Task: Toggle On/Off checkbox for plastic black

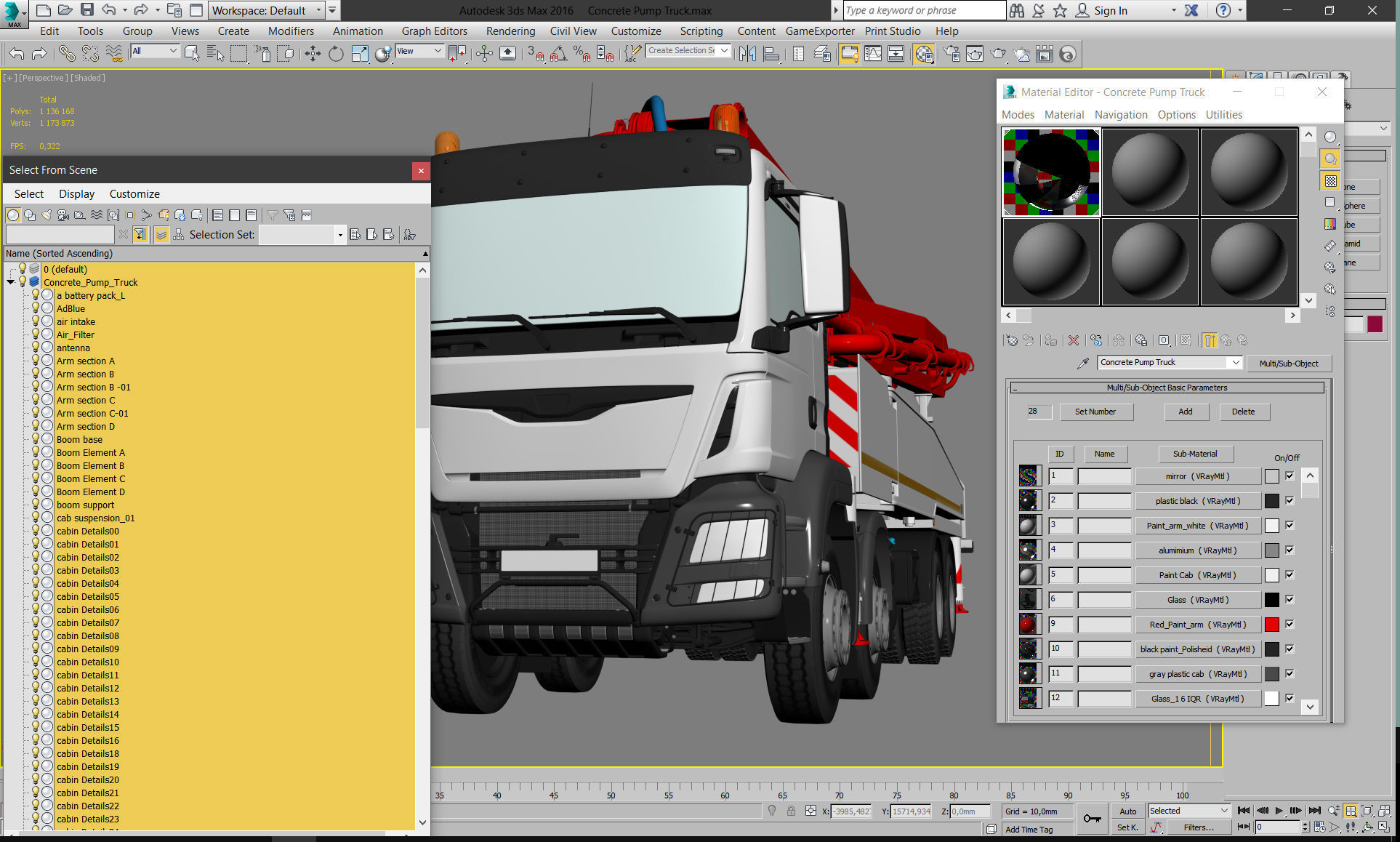Action: pos(1290,501)
